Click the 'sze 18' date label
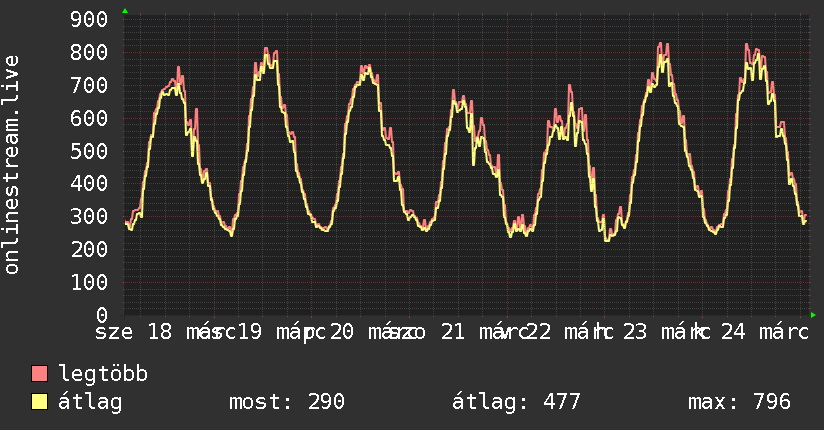 click(x=133, y=332)
